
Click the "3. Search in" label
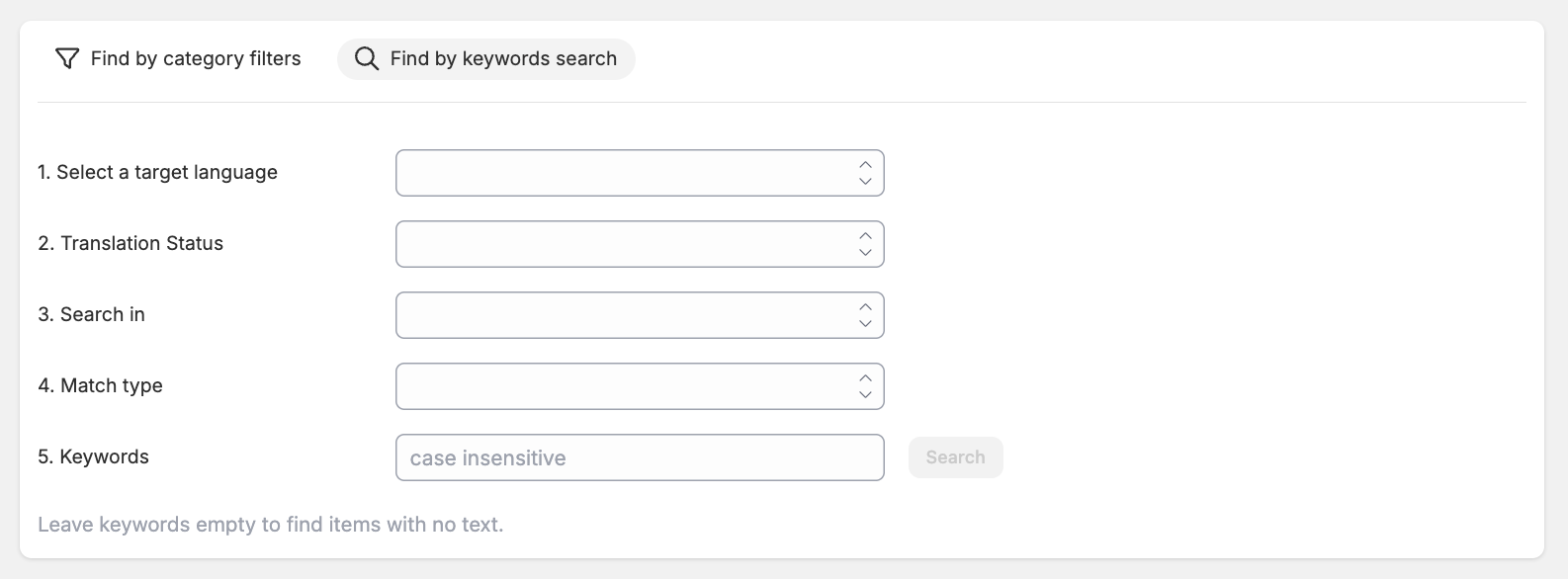coord(91,315)
